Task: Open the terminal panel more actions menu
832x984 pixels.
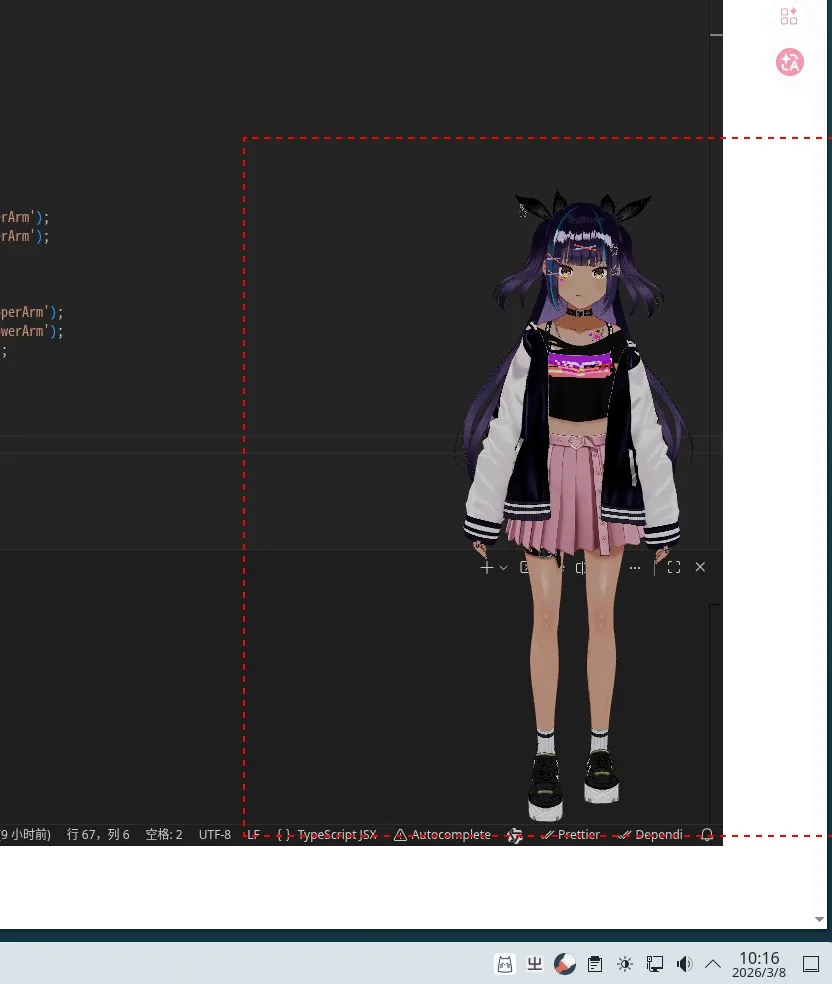Action: 635,567
